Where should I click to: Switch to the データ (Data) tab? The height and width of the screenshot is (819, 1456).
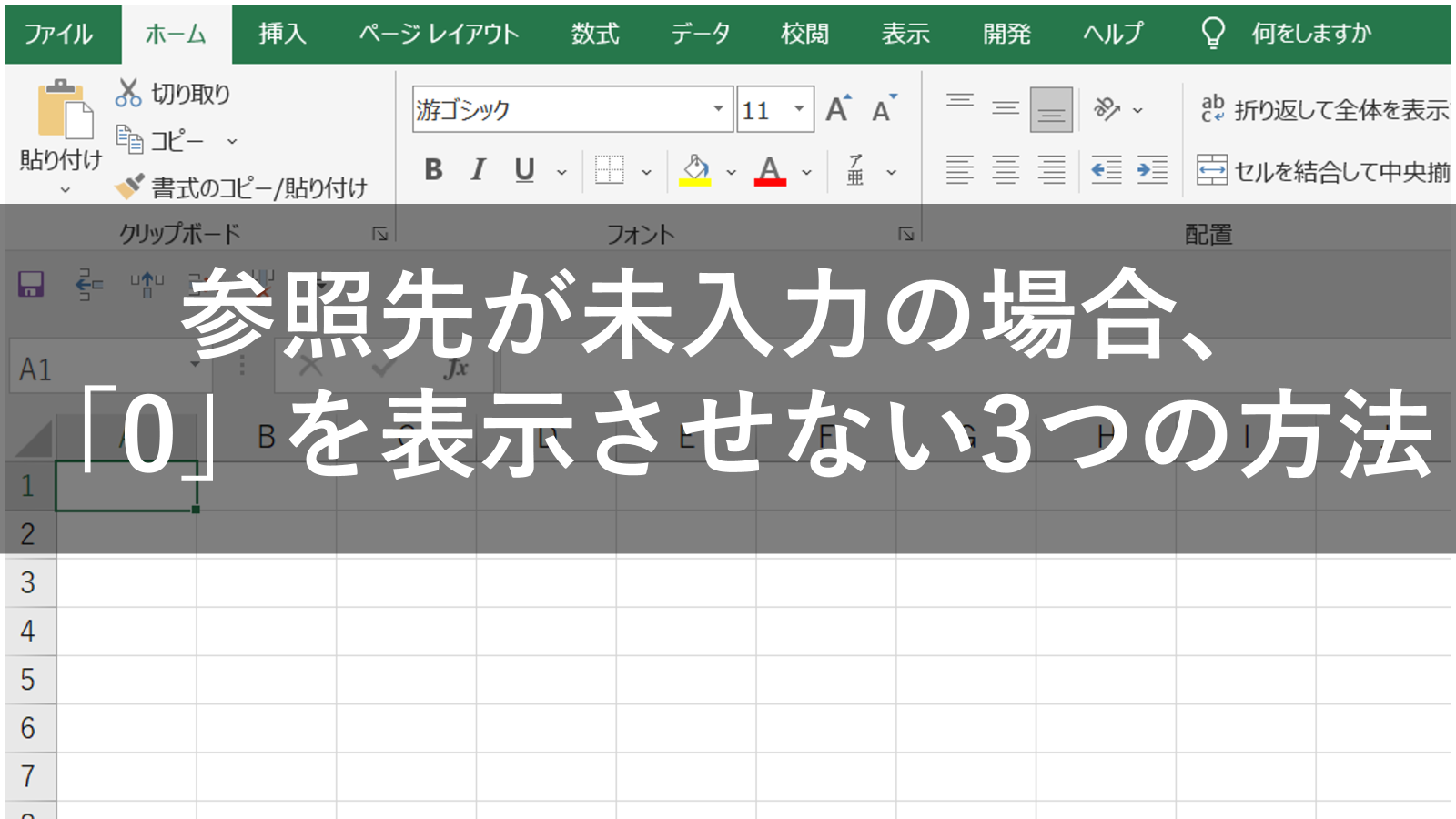pos(701,34)
